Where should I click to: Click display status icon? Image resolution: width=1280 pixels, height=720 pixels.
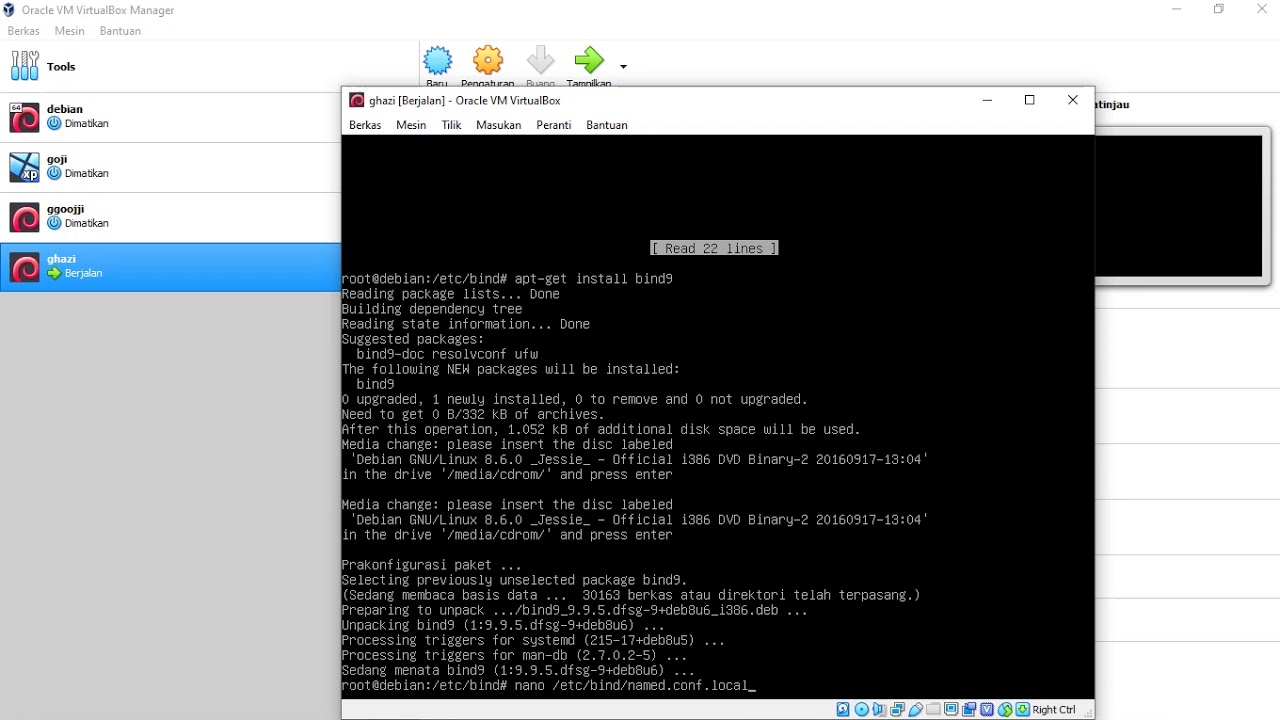951,709
